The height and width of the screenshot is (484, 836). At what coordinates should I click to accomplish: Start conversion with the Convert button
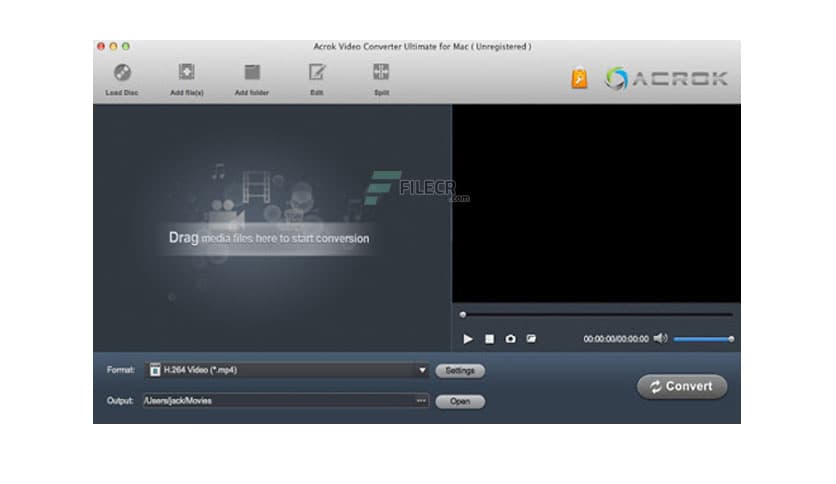click(682, 386)
